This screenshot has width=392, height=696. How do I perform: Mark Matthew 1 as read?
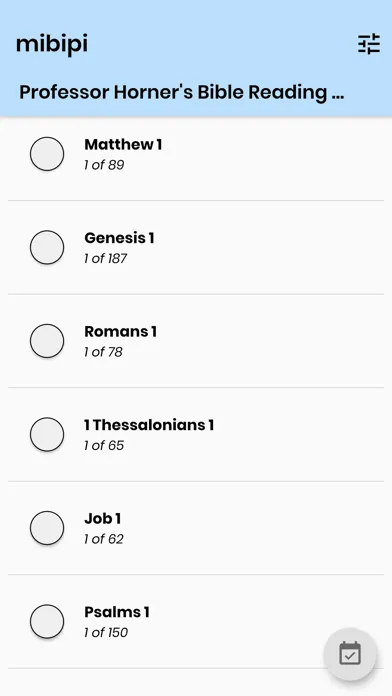pyautogui.click(x=47, y=154)
